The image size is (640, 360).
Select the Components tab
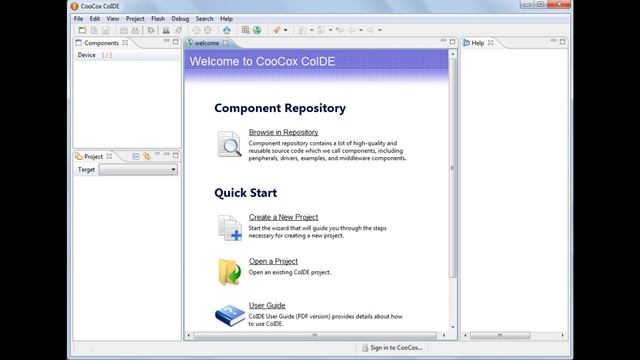(x=101, y=43)
